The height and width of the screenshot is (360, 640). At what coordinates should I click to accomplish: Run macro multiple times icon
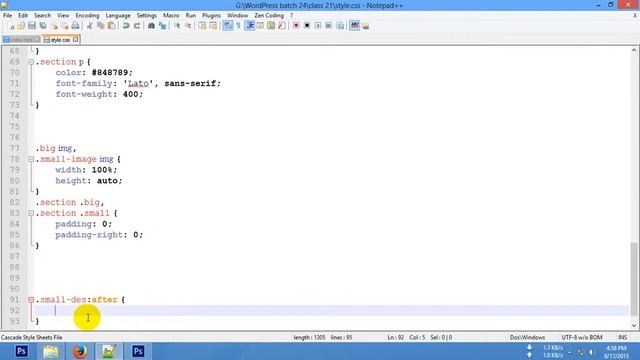point(329,26)
